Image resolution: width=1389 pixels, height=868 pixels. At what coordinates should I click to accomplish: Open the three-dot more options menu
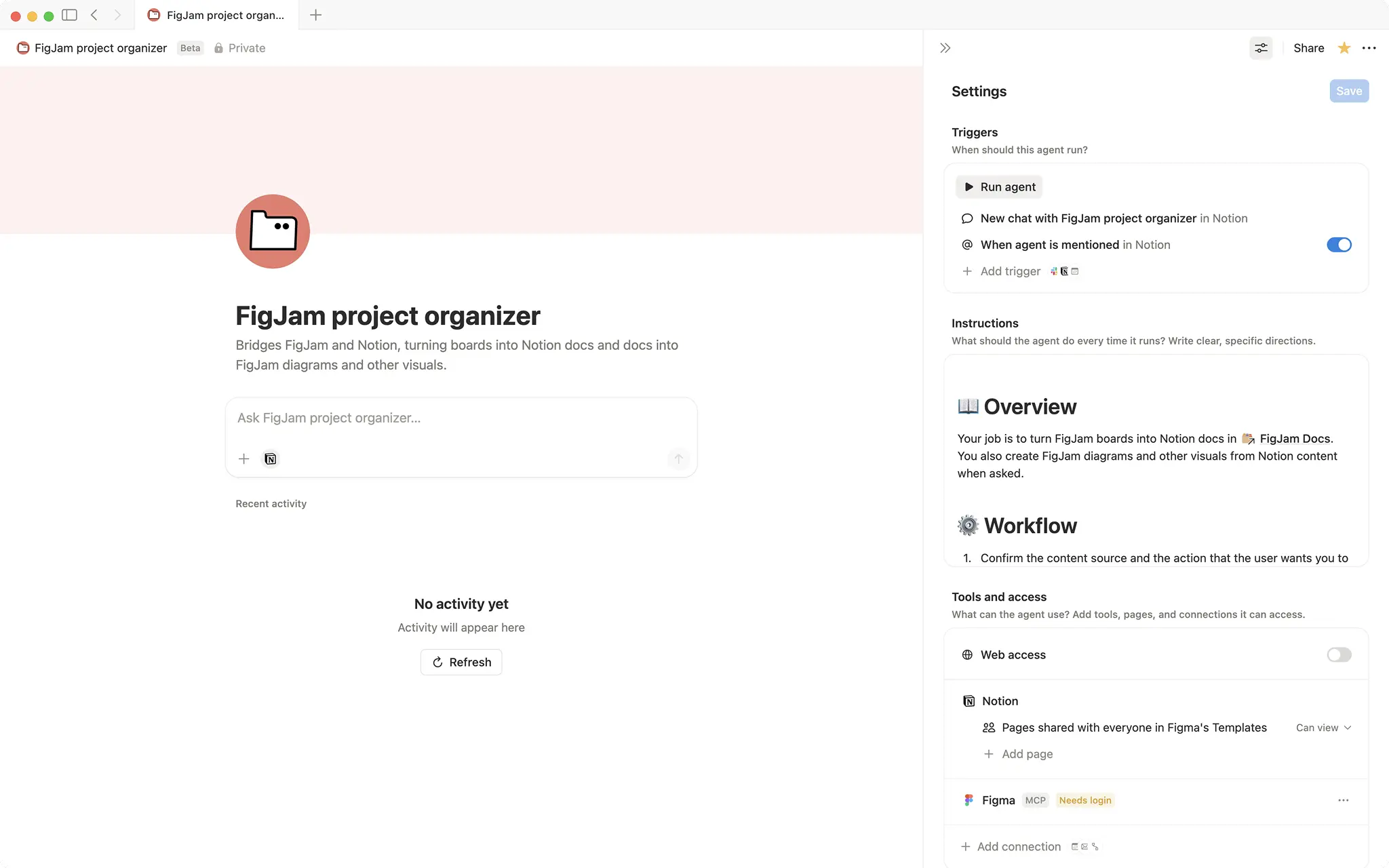pyautogui.click(x=1369, y=48)
